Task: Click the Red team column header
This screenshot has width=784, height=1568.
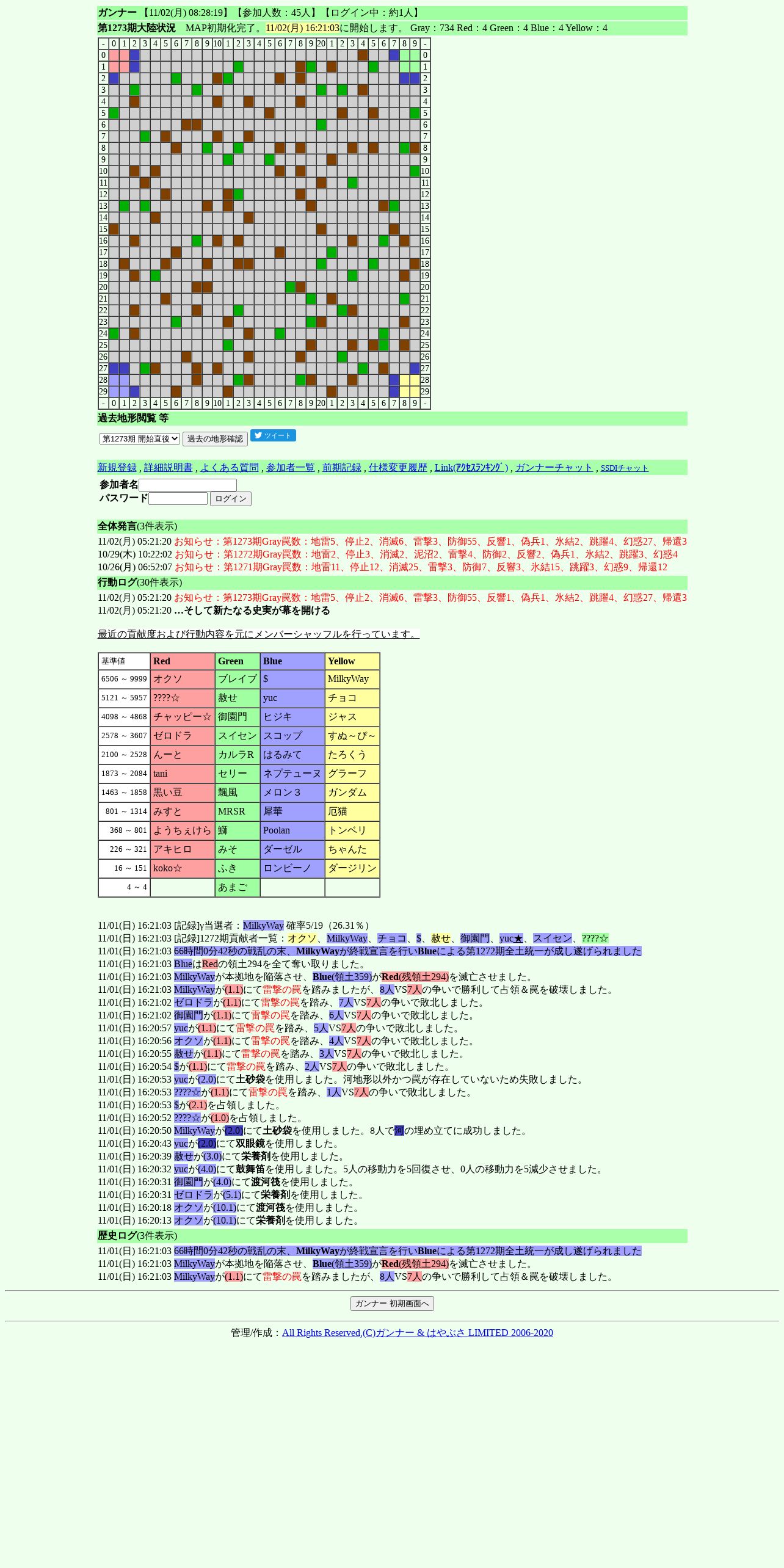Action: [183, 661]
